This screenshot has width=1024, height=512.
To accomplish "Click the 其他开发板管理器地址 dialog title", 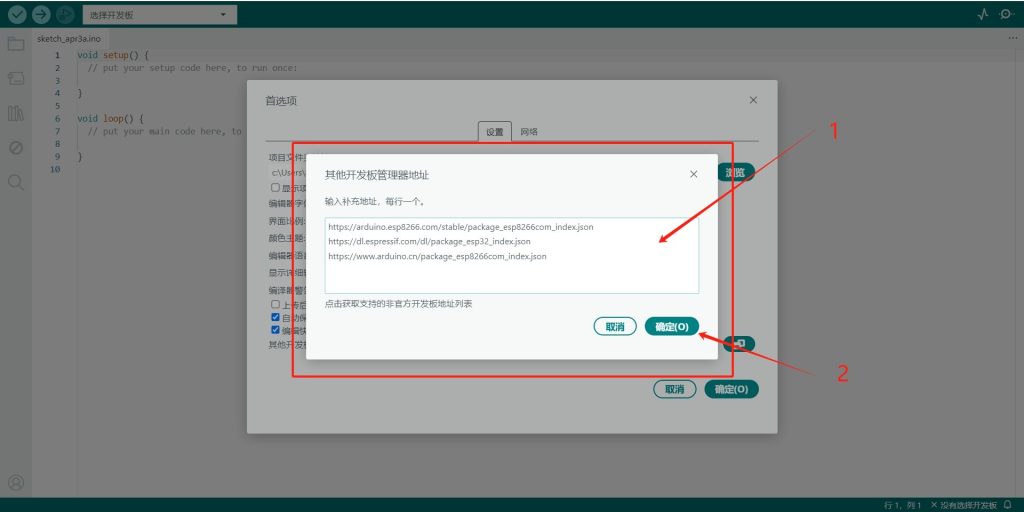I will pos(377,175).
